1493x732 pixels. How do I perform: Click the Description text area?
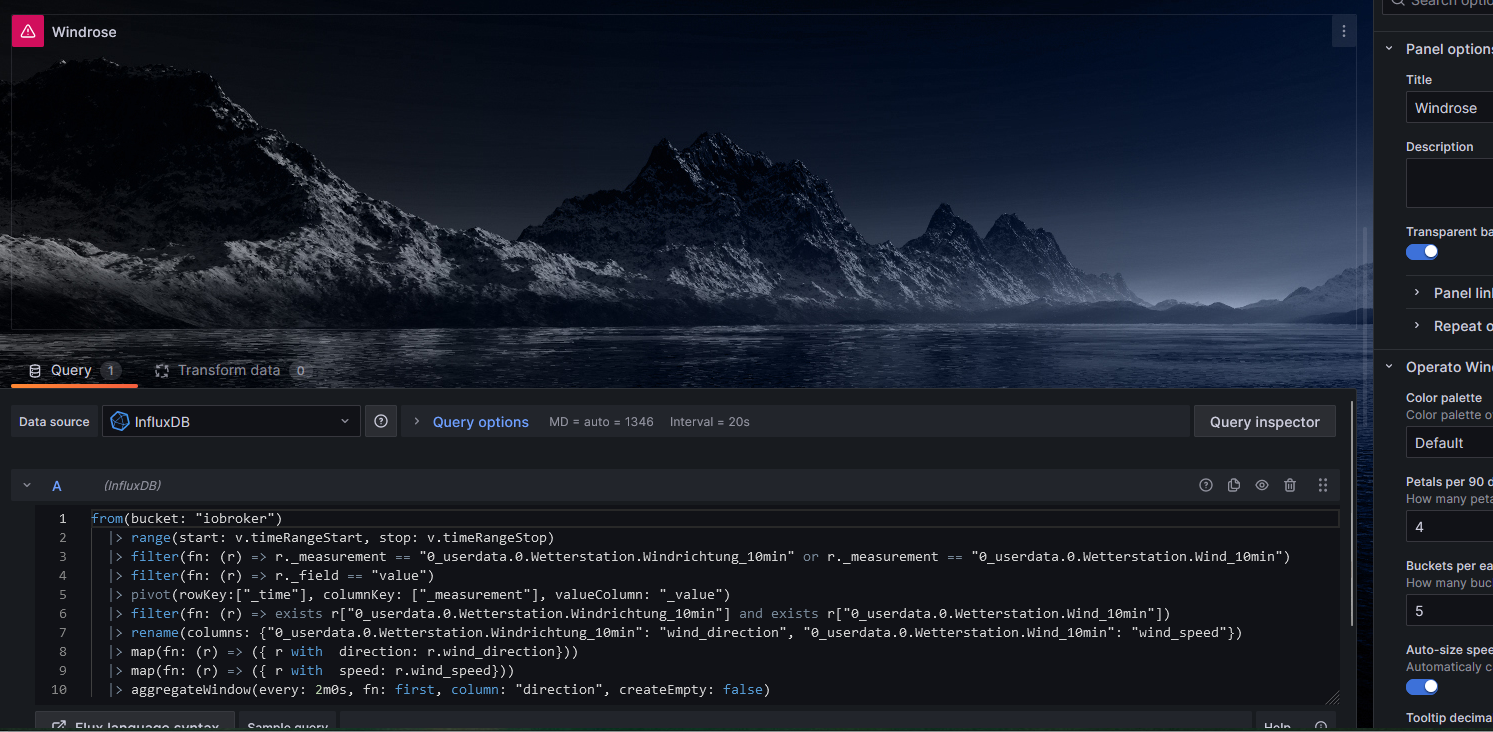1449,183
